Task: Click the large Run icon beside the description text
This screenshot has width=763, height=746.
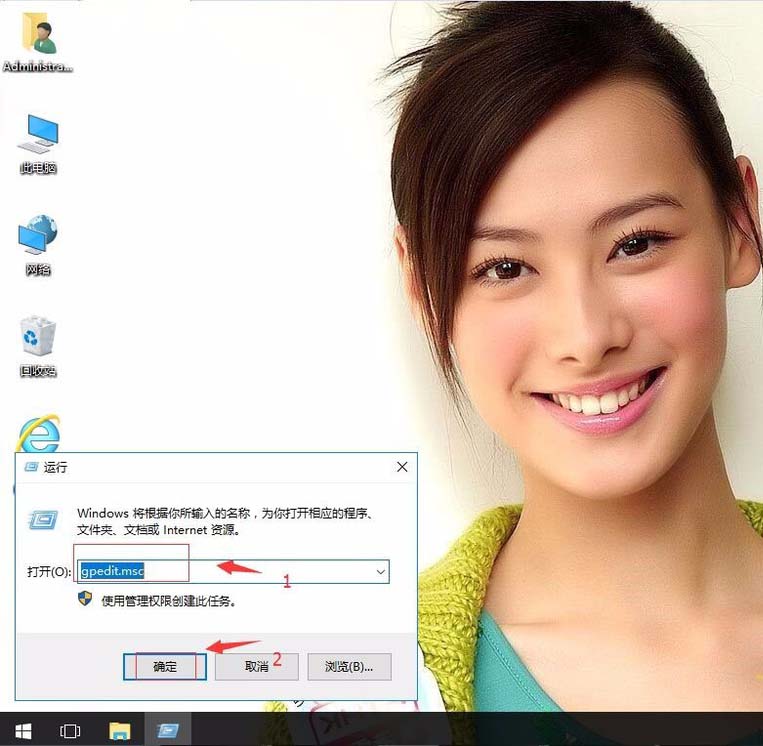Action: (x=44, y=520)
